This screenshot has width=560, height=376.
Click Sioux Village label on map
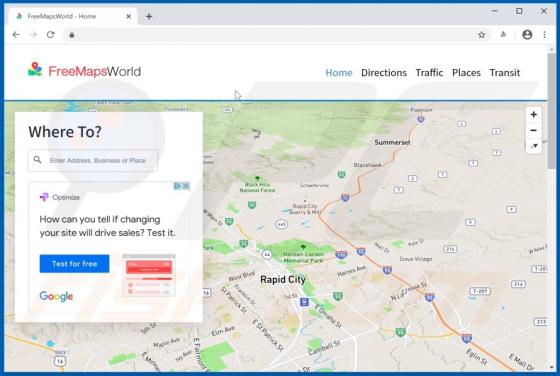click(415, 259)
